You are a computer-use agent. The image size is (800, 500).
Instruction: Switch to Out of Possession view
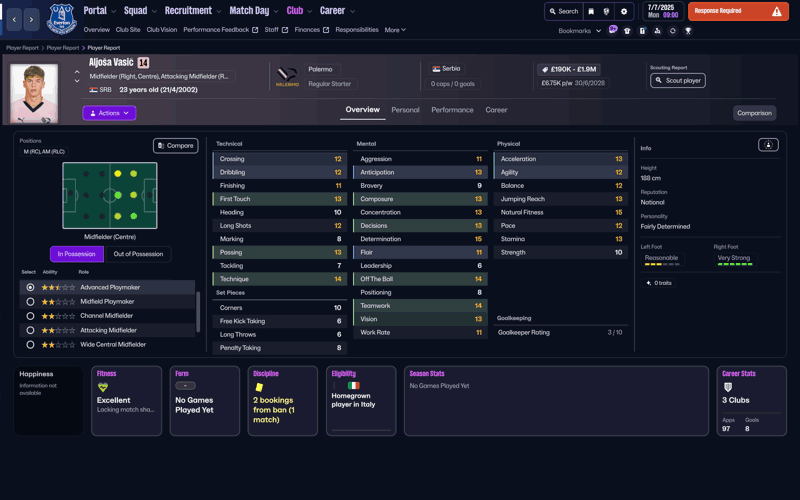pos(138,254)
